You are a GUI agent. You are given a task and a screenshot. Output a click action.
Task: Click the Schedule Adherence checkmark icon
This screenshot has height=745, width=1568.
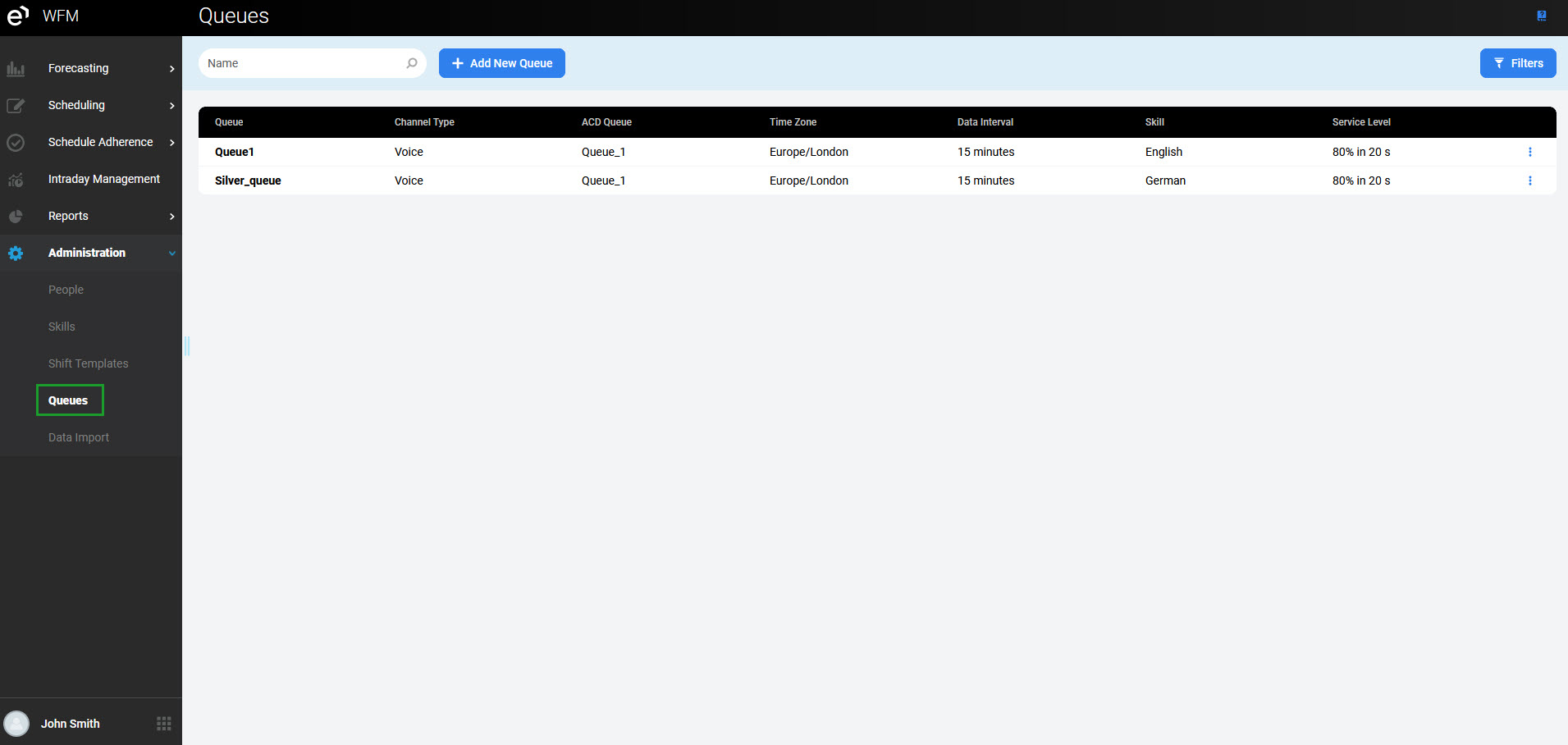16,143
